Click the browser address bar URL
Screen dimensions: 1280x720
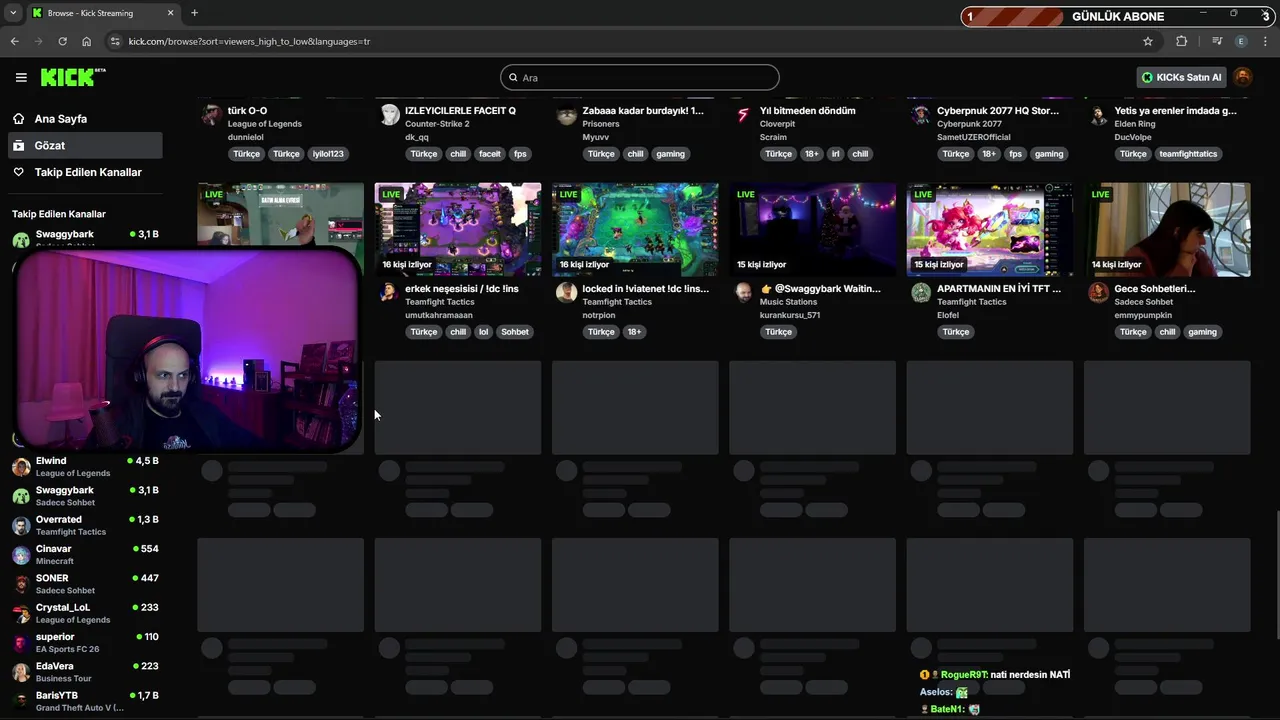[249, 41]
